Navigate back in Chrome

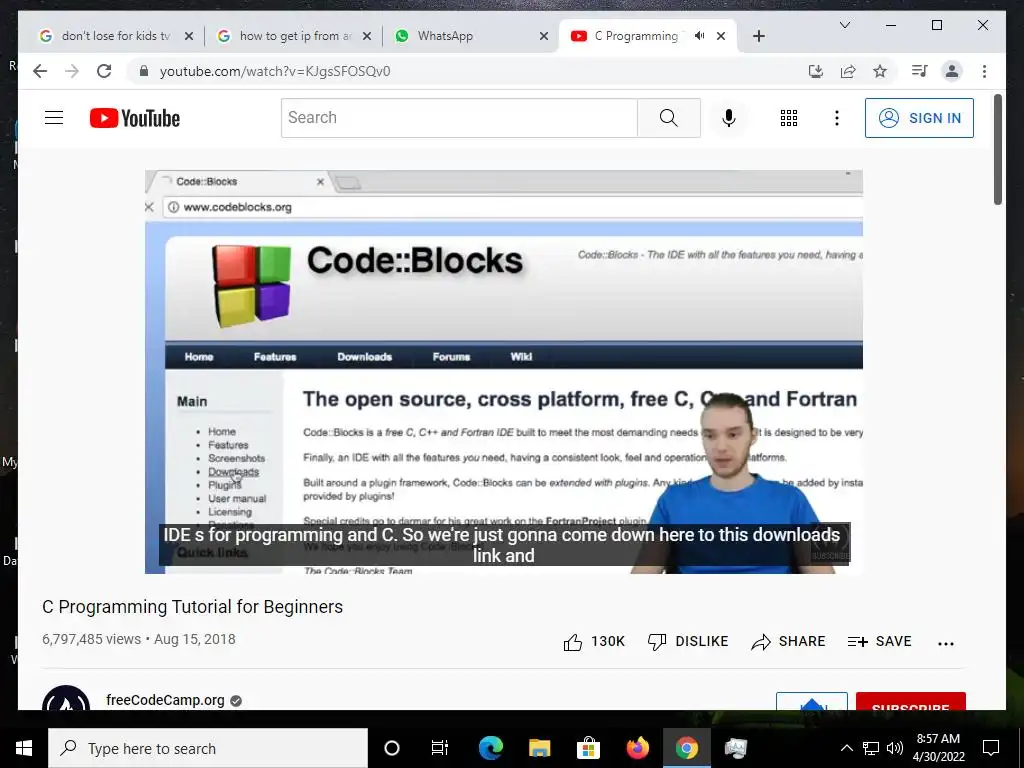point(40,71)
